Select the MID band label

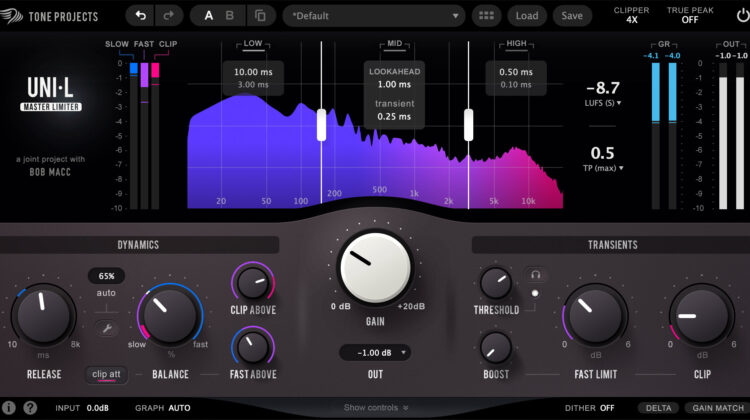point(395,44)
